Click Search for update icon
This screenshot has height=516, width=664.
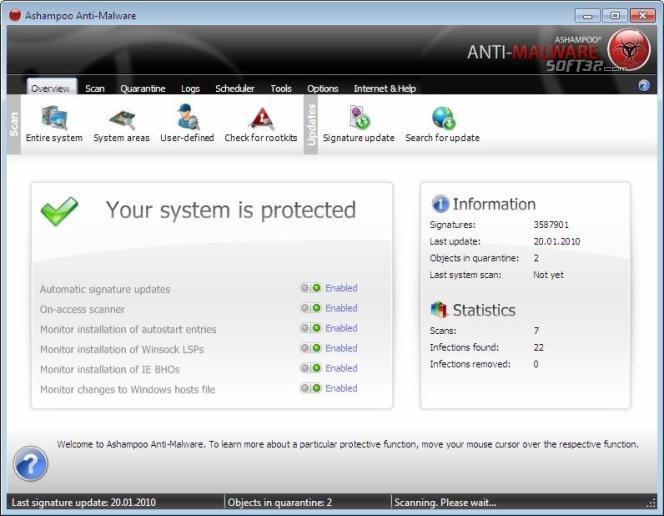(443, 118)
